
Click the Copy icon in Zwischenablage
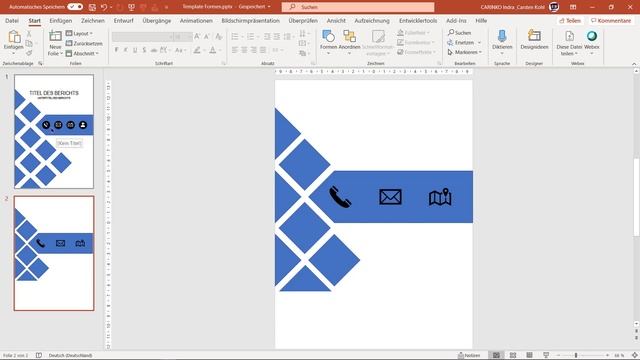tap(29, 43)
